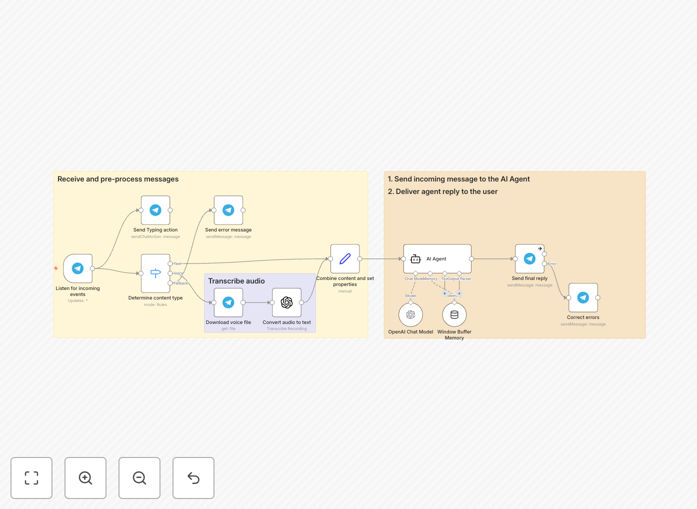This screenshot has width=697, height=509.
Task: Click the Download voice file label
Action: (228, 322)
